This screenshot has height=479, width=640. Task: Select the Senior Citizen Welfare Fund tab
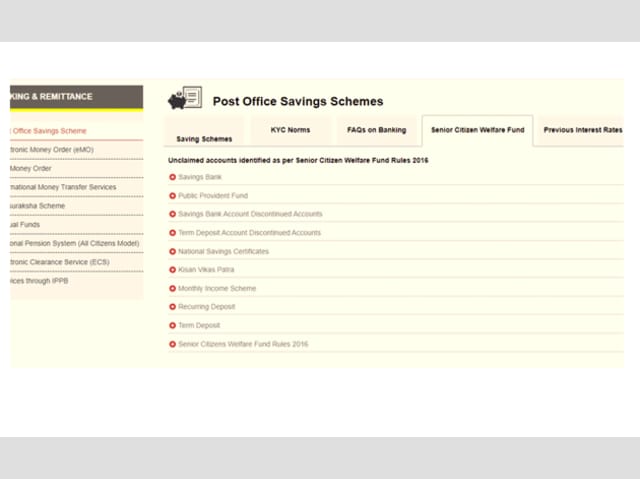point(478,130)
